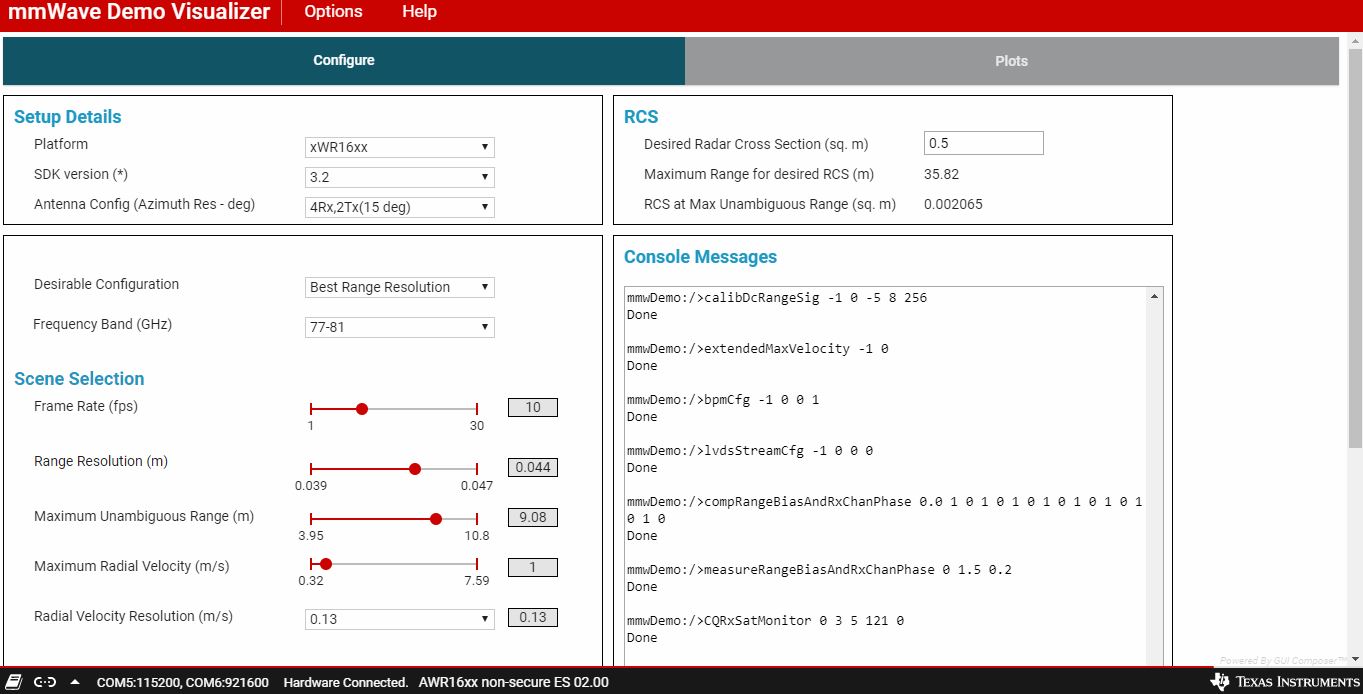The image size is (1363, 694).
Task: Open the Help menu
Action: coord(418,12)
